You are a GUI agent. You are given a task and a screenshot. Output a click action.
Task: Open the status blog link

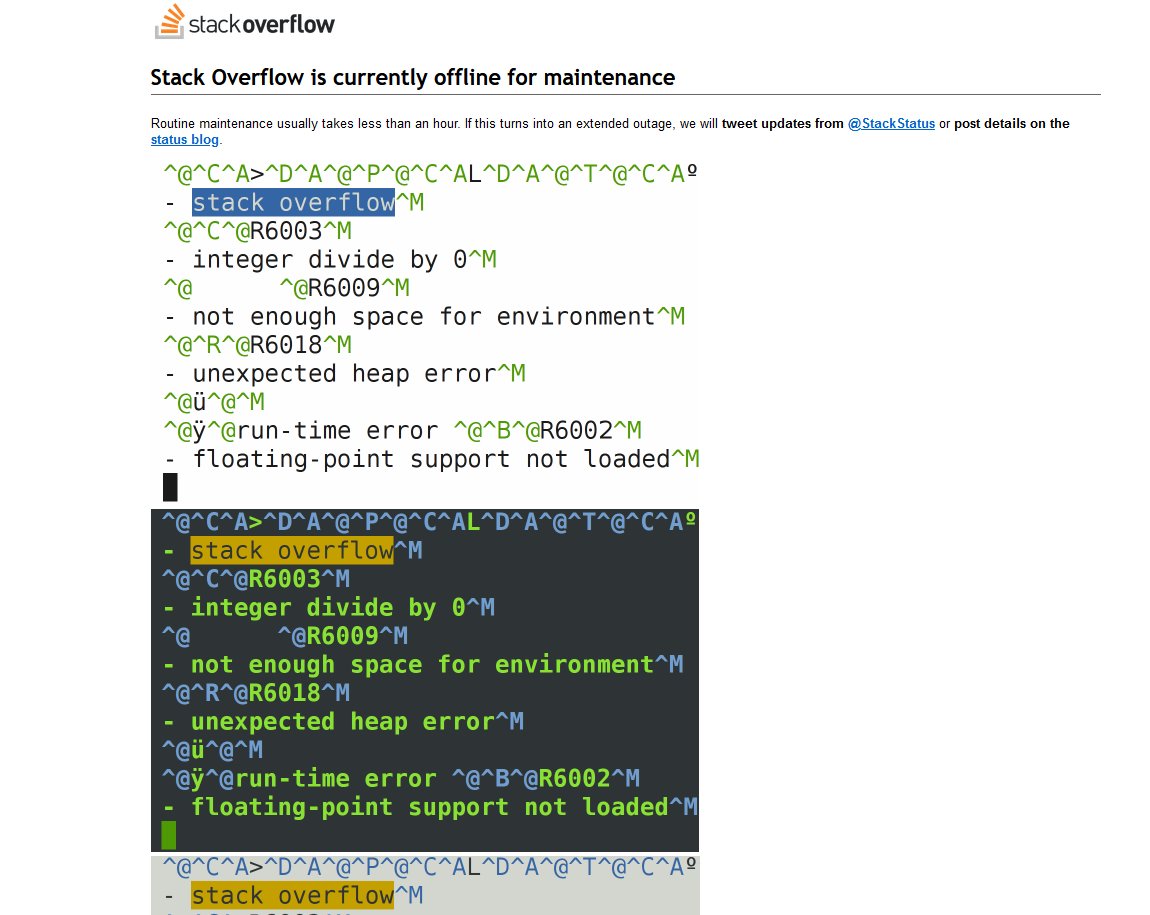pos(185,139)
